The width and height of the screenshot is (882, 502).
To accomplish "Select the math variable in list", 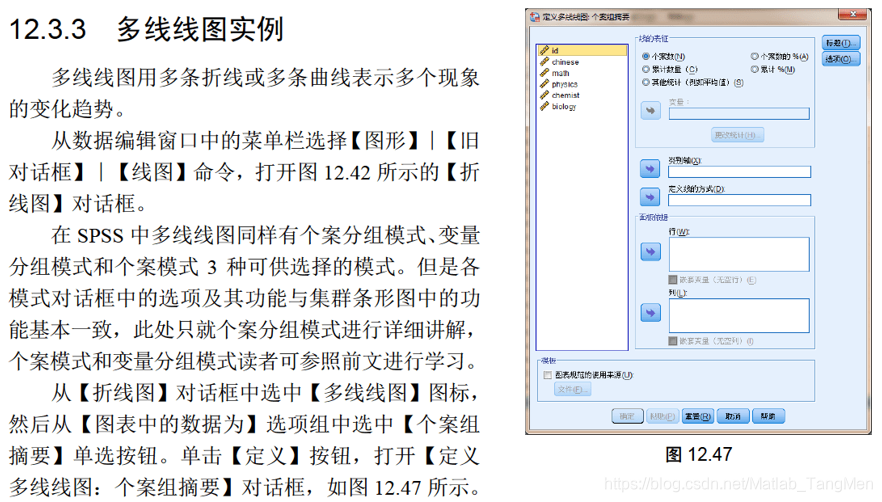I will (582, 73).
